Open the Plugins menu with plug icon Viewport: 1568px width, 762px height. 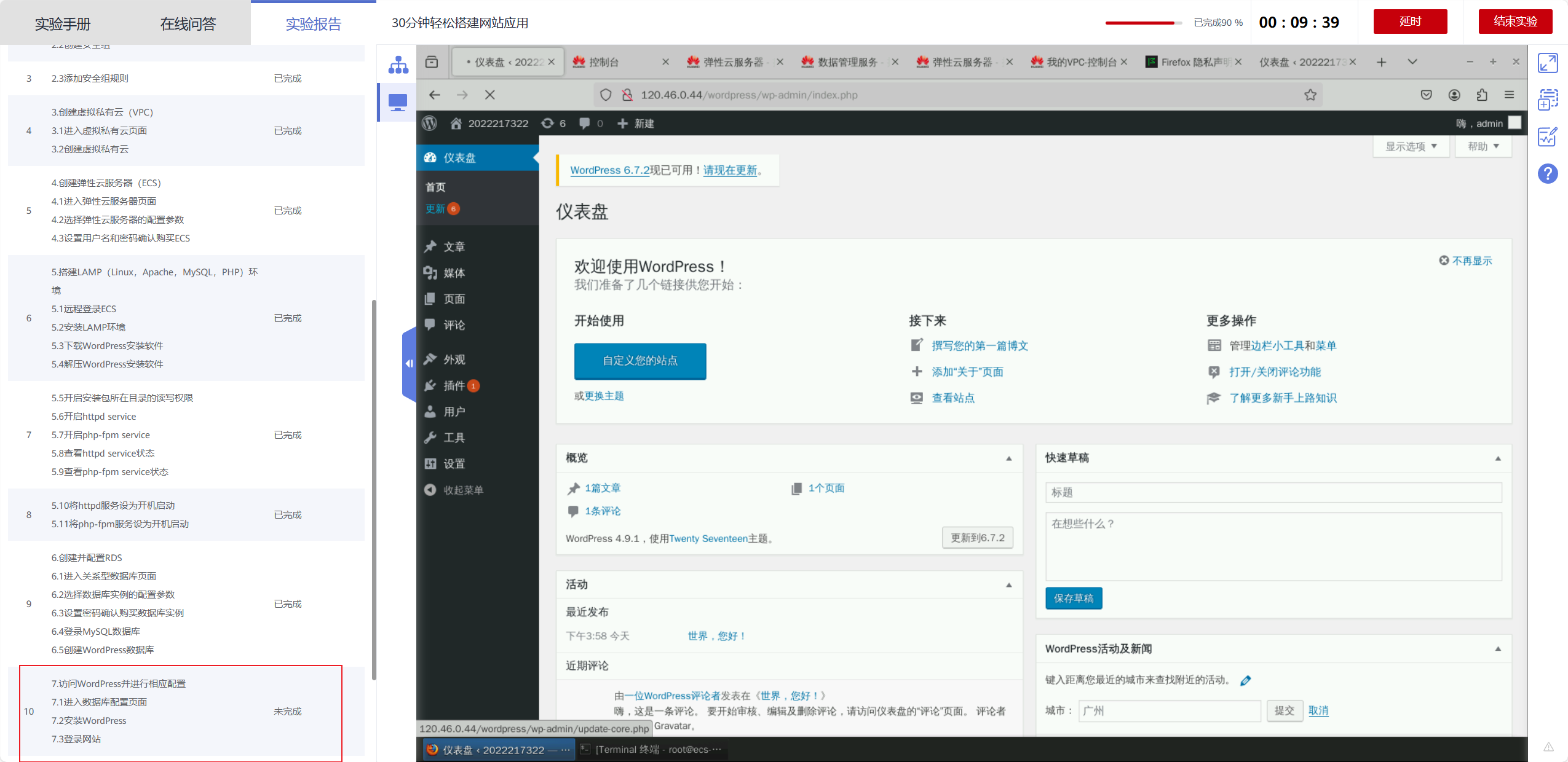pos(454,386)
